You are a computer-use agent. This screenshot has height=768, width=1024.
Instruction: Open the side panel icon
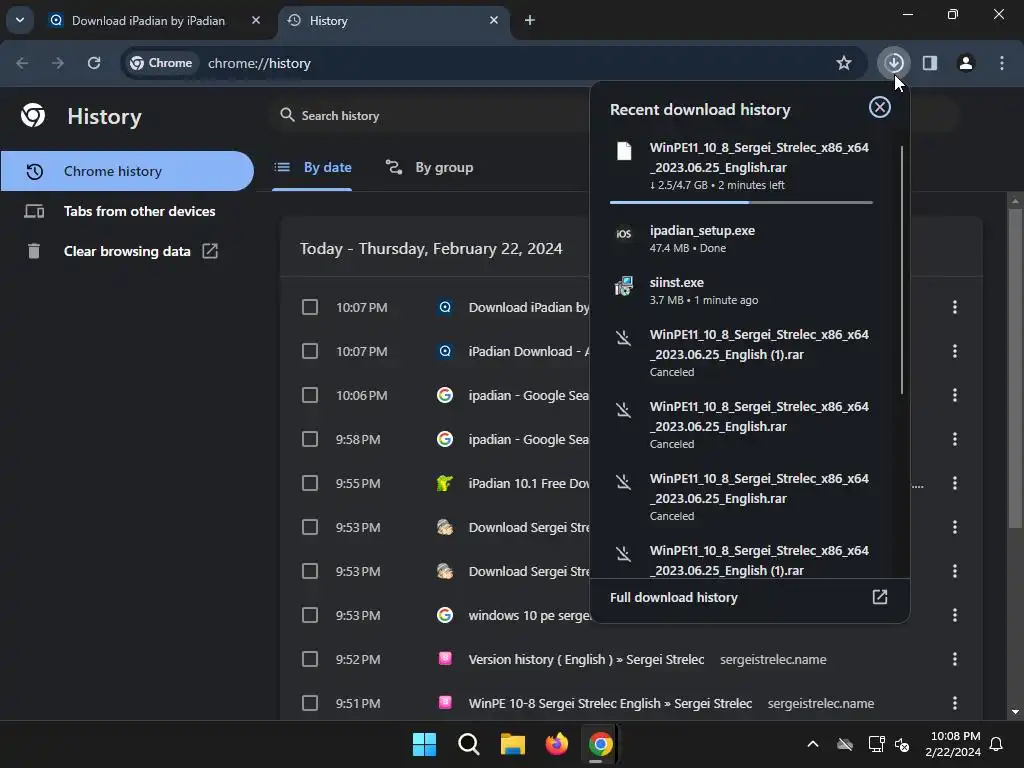click(930, 63)
